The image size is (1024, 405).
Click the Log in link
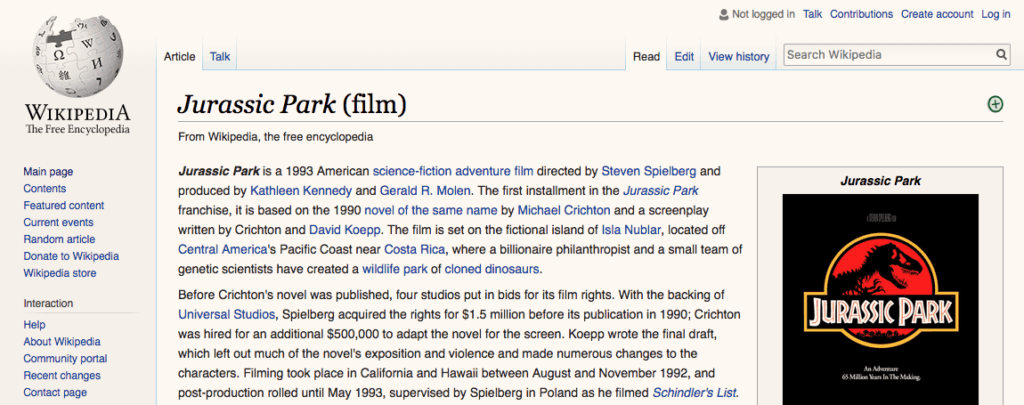click(996, 14)
